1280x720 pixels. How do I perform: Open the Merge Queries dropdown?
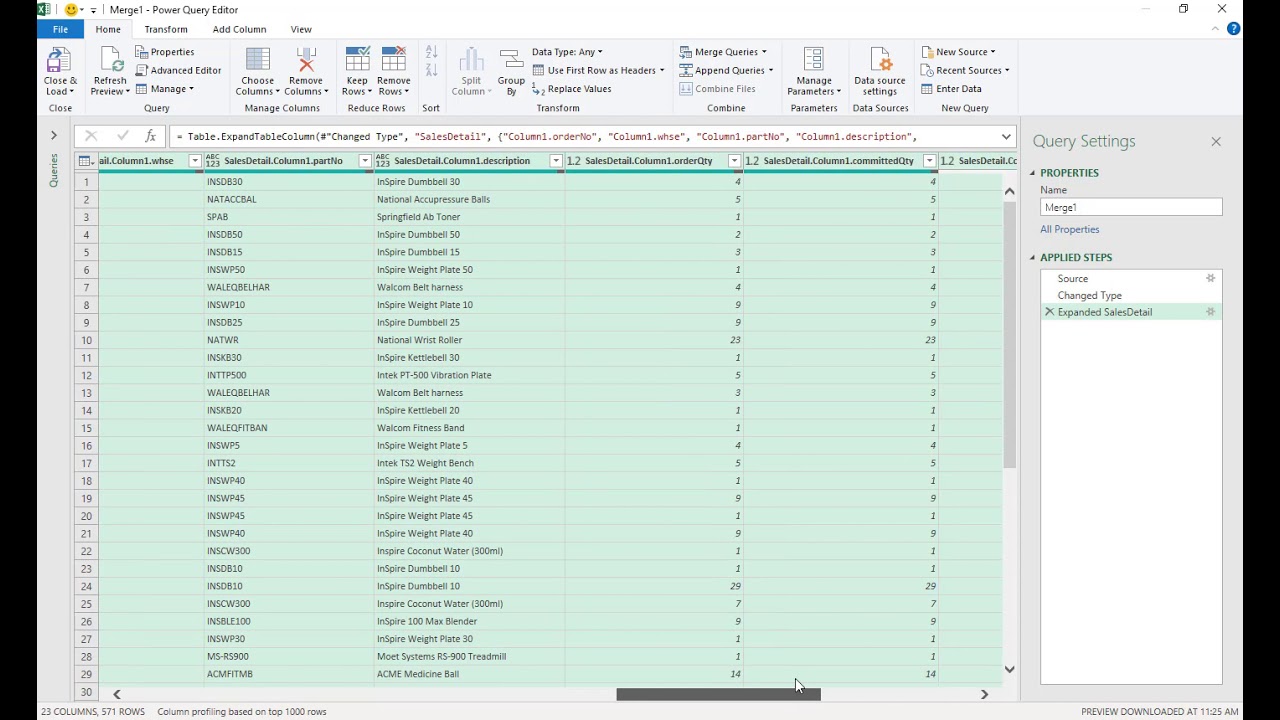[x=723, y=52]
